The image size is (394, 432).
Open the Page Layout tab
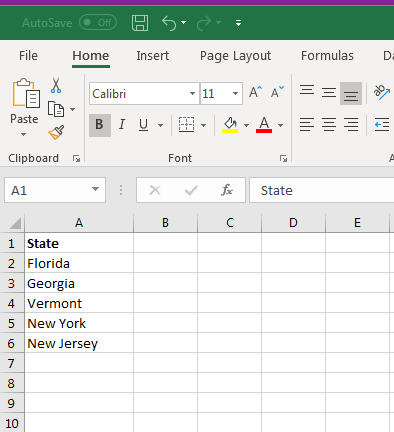(235, 56)
